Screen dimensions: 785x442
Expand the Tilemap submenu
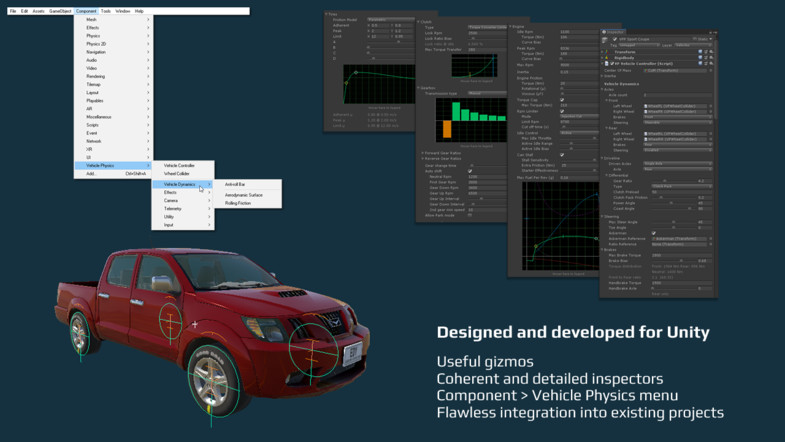pyautogui.click(x=114, y=85)
